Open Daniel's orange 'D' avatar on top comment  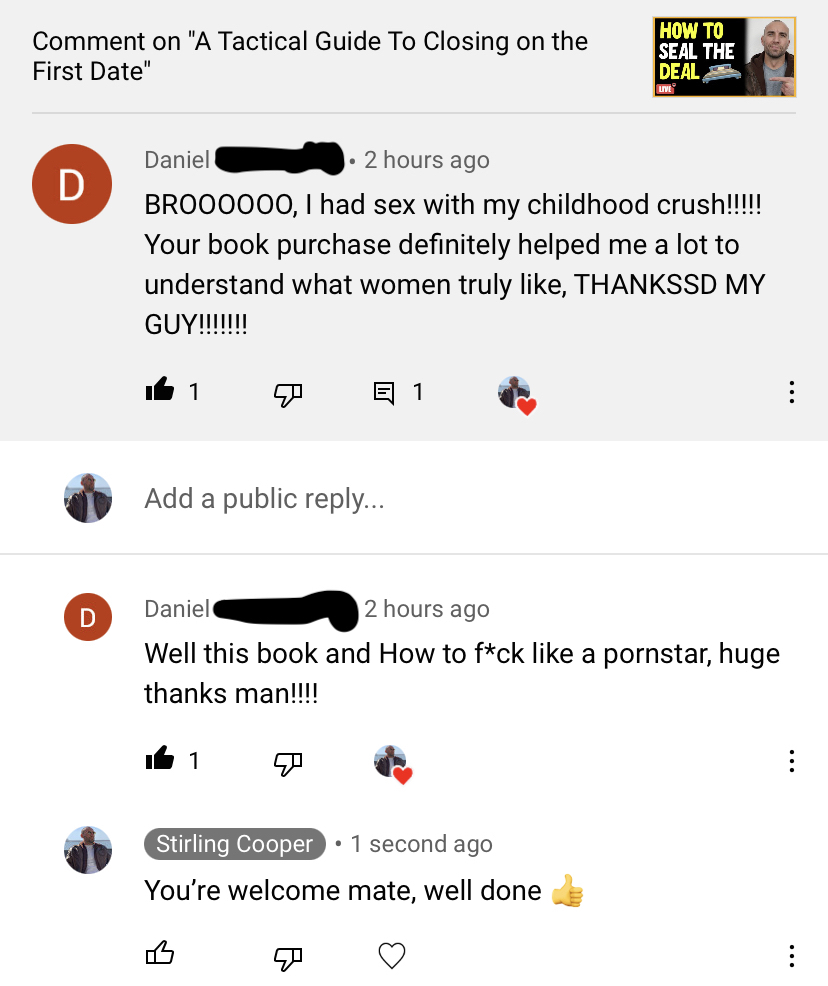tap(72, 184)
